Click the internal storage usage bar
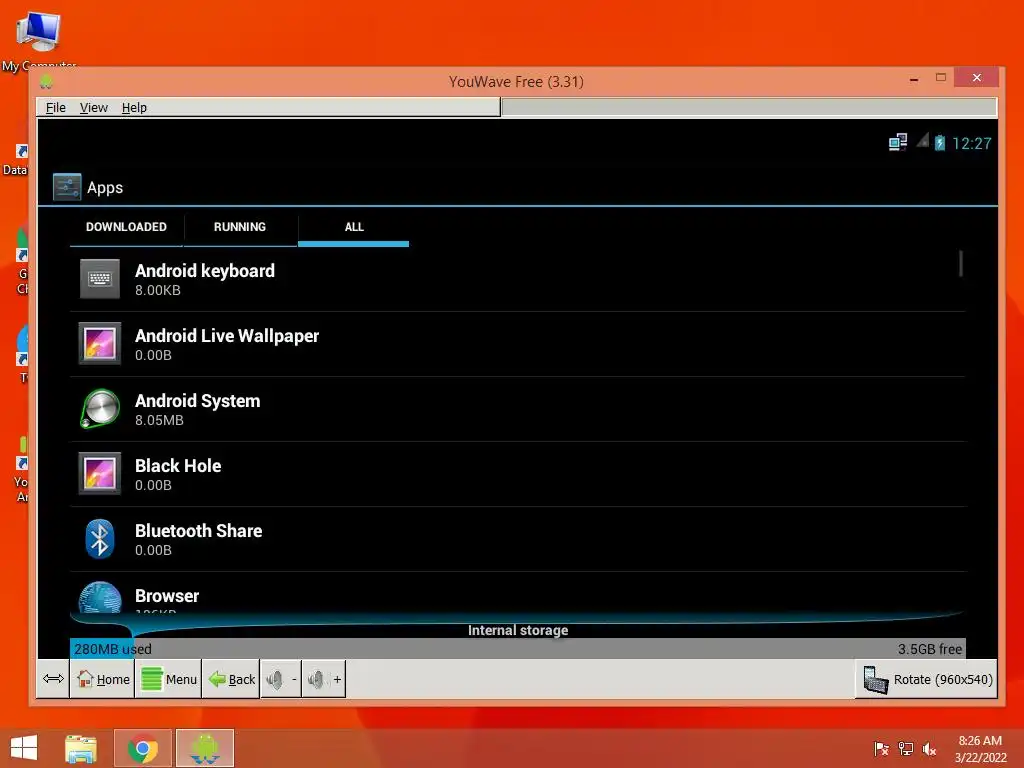 pos(517,648)
